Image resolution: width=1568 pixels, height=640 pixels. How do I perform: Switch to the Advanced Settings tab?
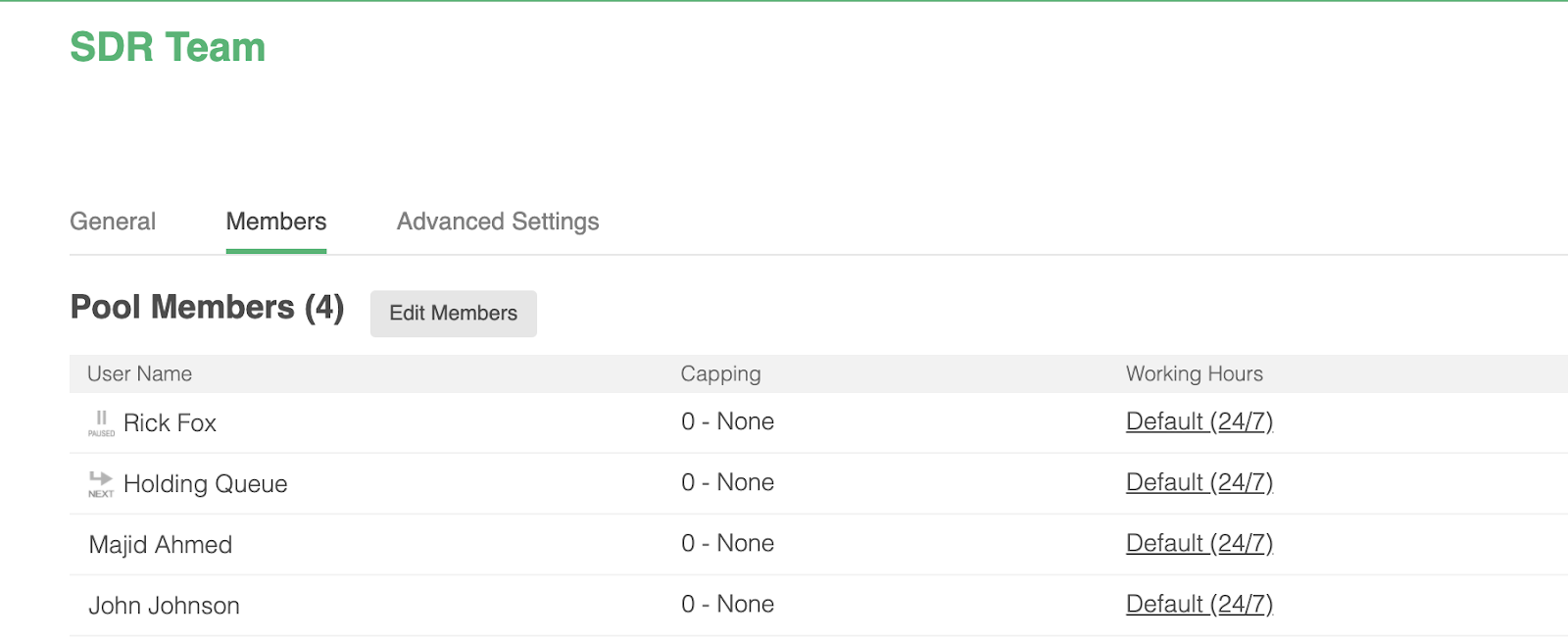point(498,222)
